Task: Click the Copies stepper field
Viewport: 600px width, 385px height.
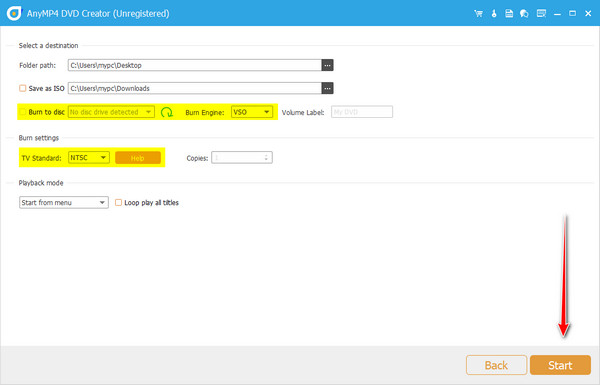Action: click(x=242, y=158)
